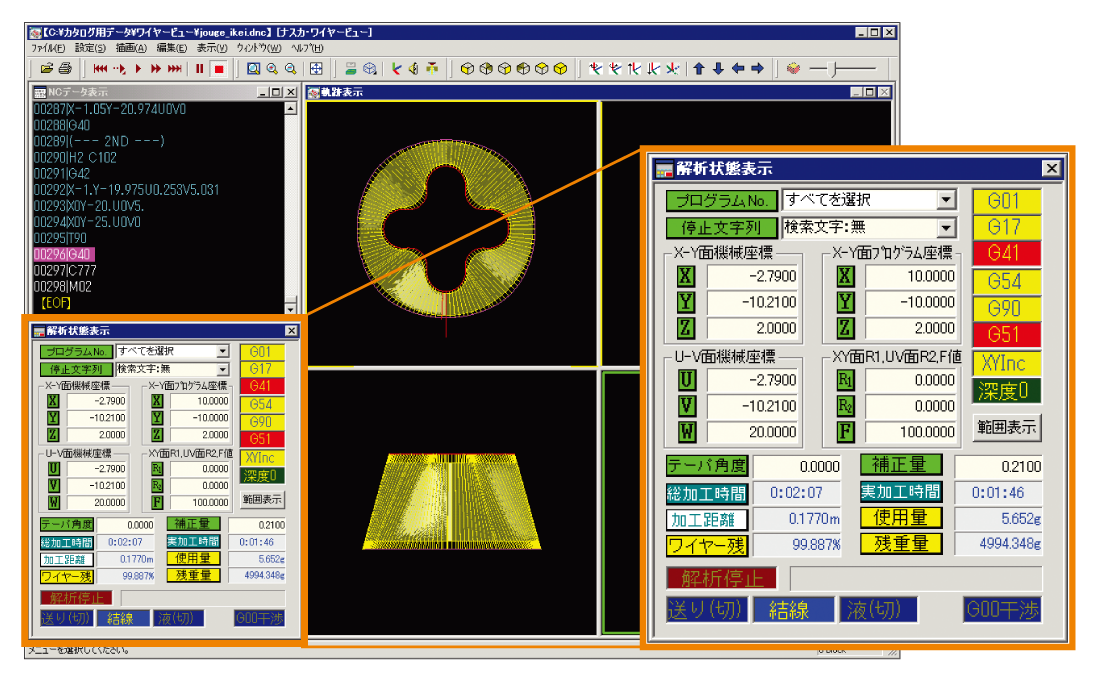Screen dimensions: 1094x680
Task: Click NC data list scroll-down arrow
Action: (x=291, y=308)
